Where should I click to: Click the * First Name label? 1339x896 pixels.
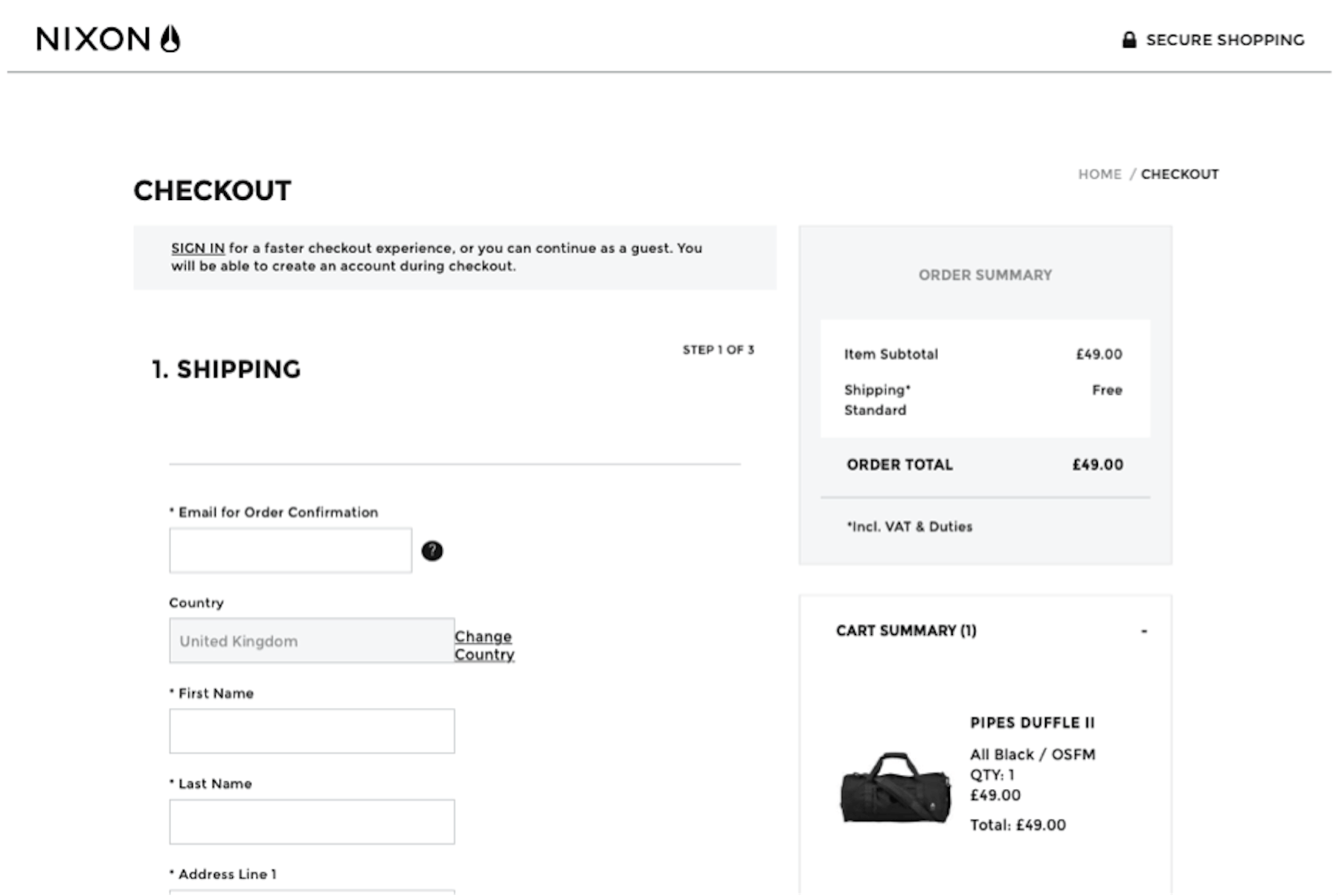point(211,694)
